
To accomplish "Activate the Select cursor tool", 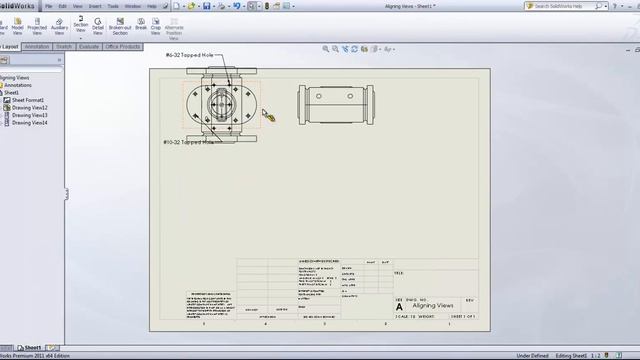I will click(x=252, y=6).
